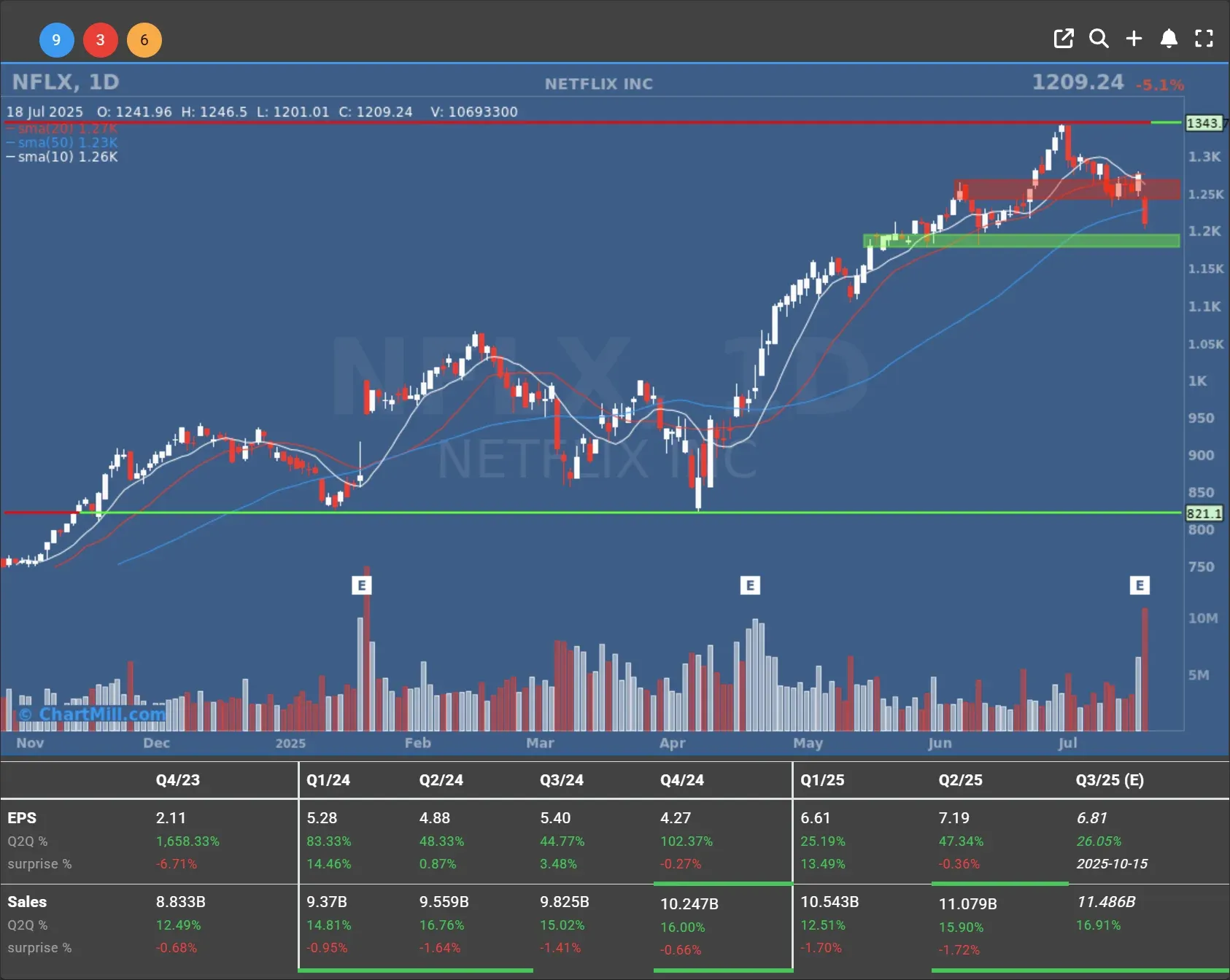Click Sales value 8.833B

coord(181,902)
